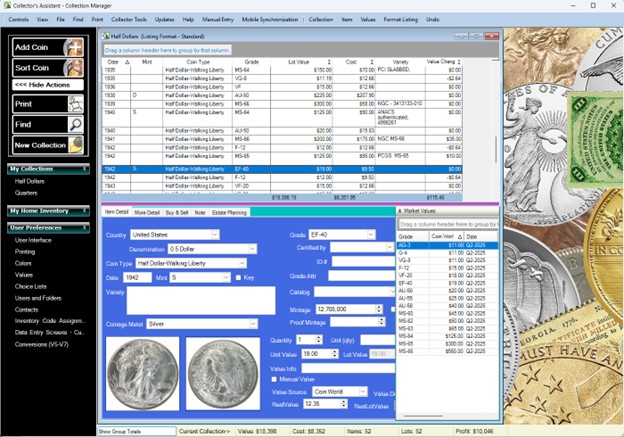Screen dimensions: 624x437
Task: Open the Quarters collection
Action: [x=26, y=193]
